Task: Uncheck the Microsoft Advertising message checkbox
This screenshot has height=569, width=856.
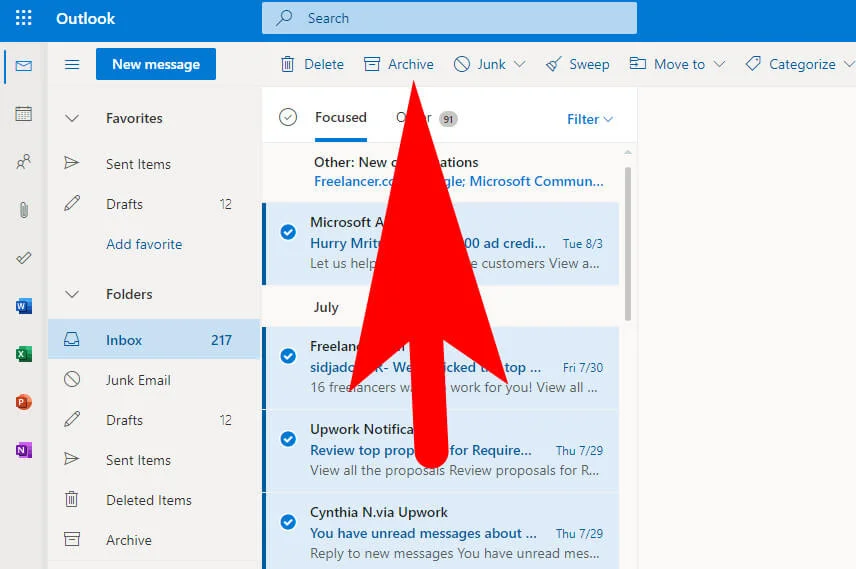Action: point(288,232)
